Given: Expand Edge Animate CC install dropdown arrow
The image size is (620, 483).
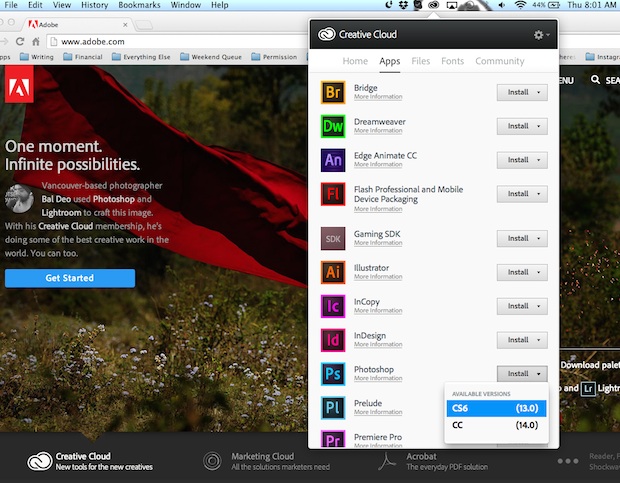Looking at the screenshot, I should (x=539, y=160).
